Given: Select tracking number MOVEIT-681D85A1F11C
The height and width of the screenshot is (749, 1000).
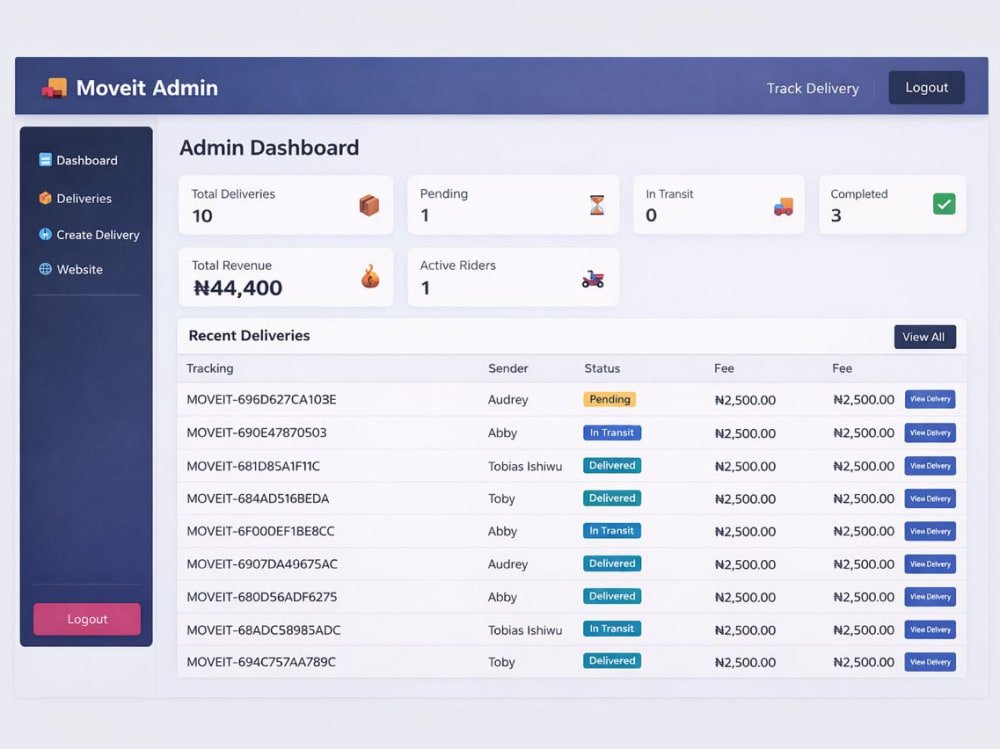Looking at the screenshot, I should click(x=253, y=466).
